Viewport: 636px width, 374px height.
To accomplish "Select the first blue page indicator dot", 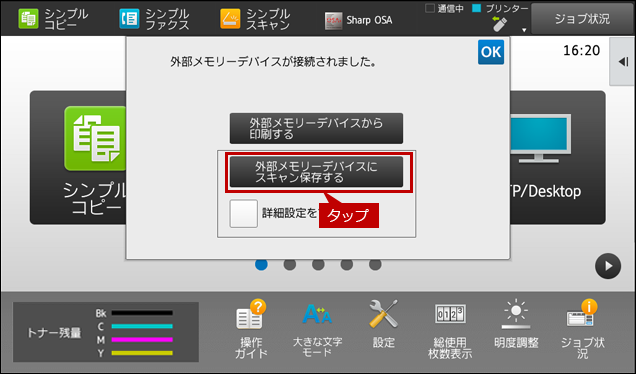I will 261,264.
